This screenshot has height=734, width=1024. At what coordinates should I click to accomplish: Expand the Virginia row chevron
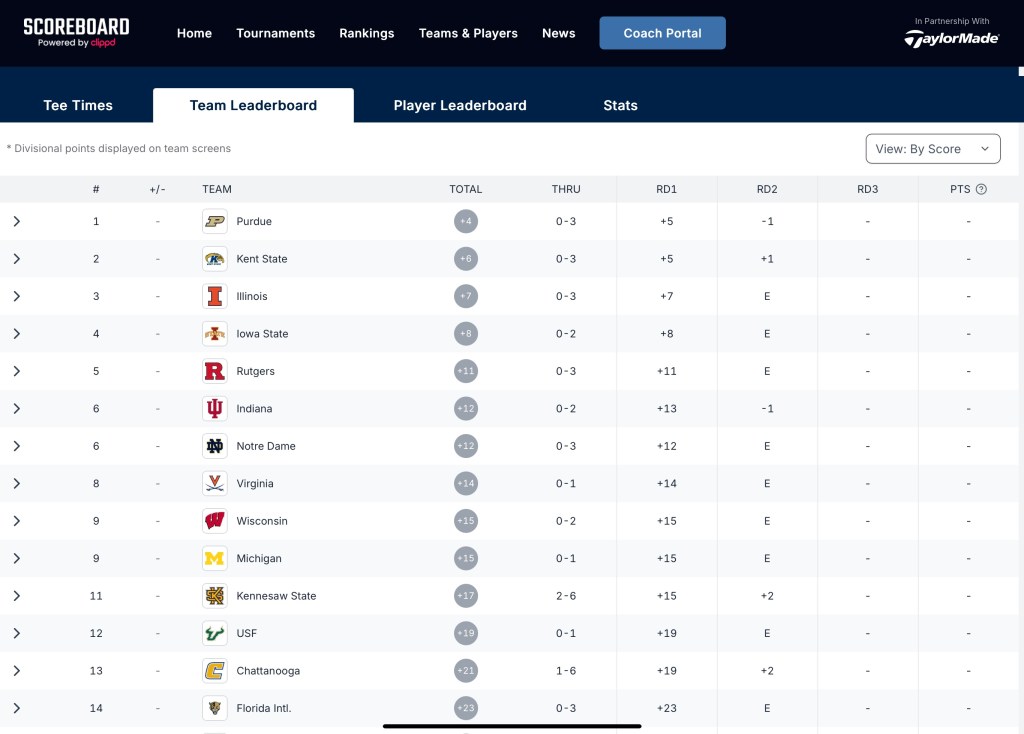(x=17, y=484)
